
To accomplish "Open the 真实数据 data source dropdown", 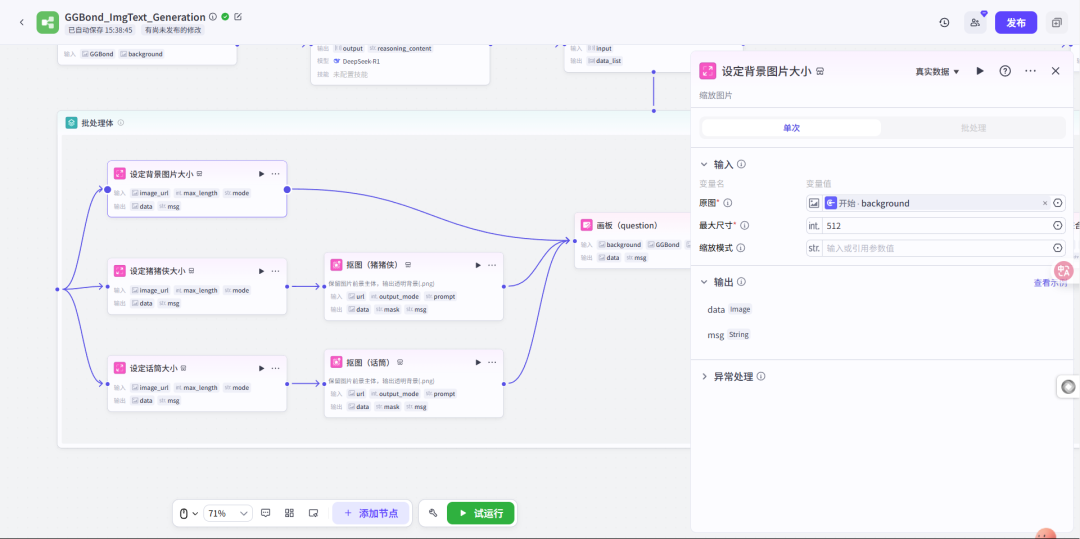I will [937, 72].
